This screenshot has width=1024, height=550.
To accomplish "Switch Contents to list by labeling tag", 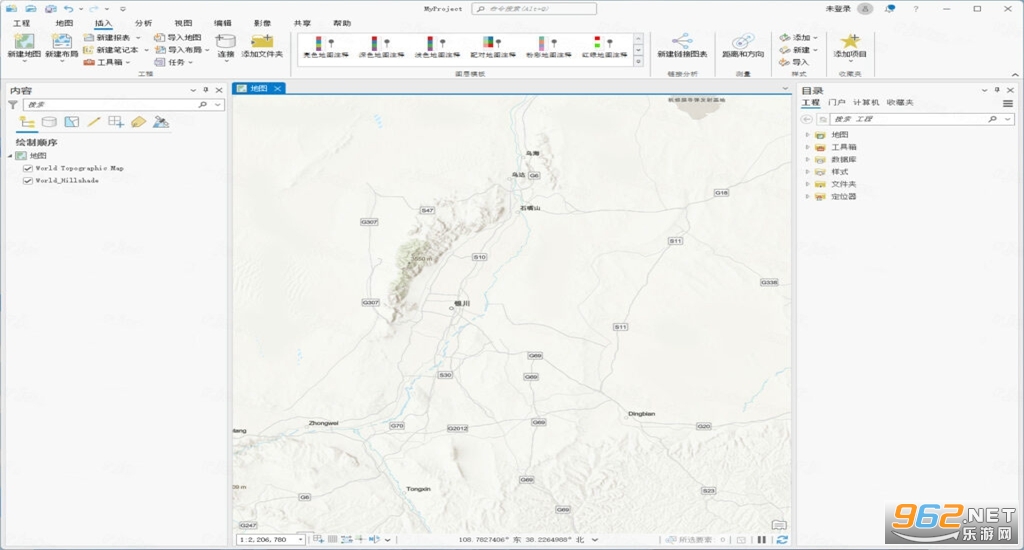I will coord(138,121).
